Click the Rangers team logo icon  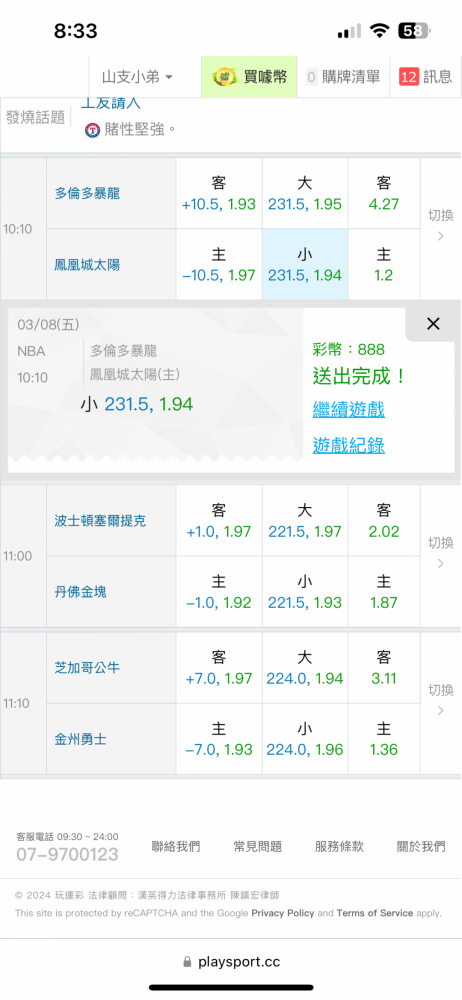click(93, 130)
